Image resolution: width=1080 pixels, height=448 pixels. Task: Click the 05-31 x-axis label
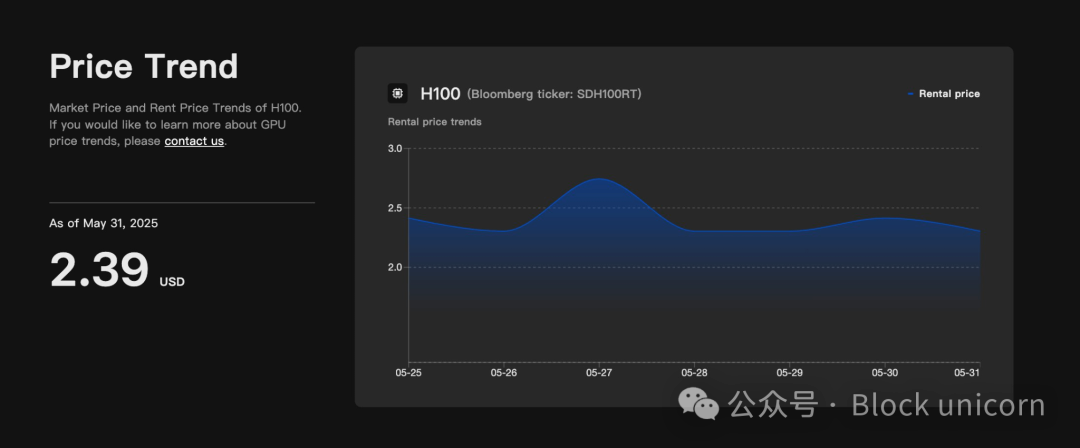(966, 373)
